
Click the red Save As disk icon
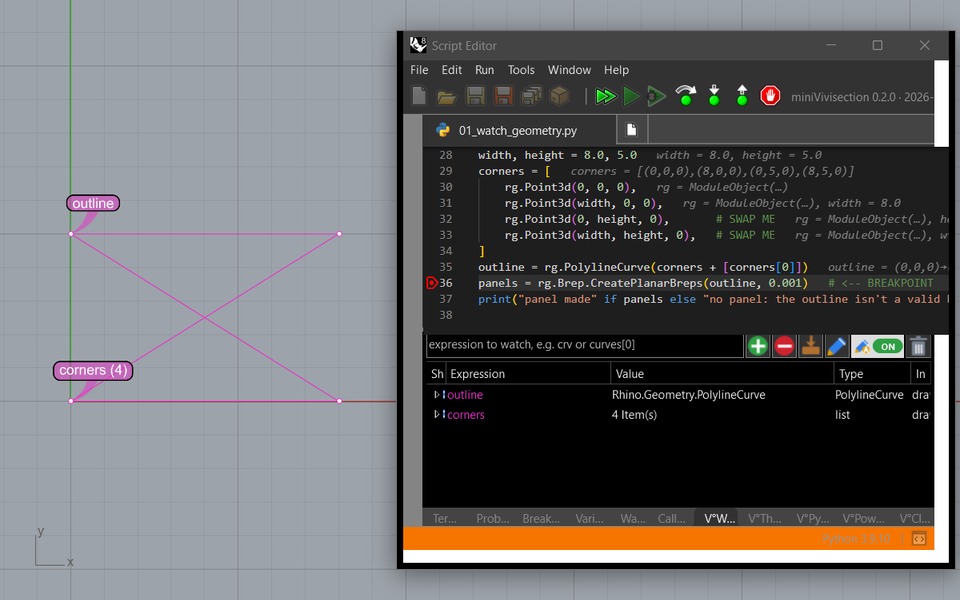click(x=503, y=96)
